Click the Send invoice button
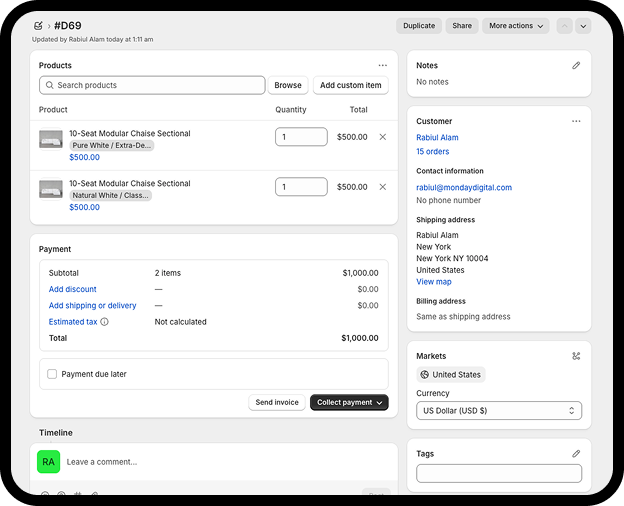The width and height of the screenshot is (624, 506). click(x=277, y=402)
